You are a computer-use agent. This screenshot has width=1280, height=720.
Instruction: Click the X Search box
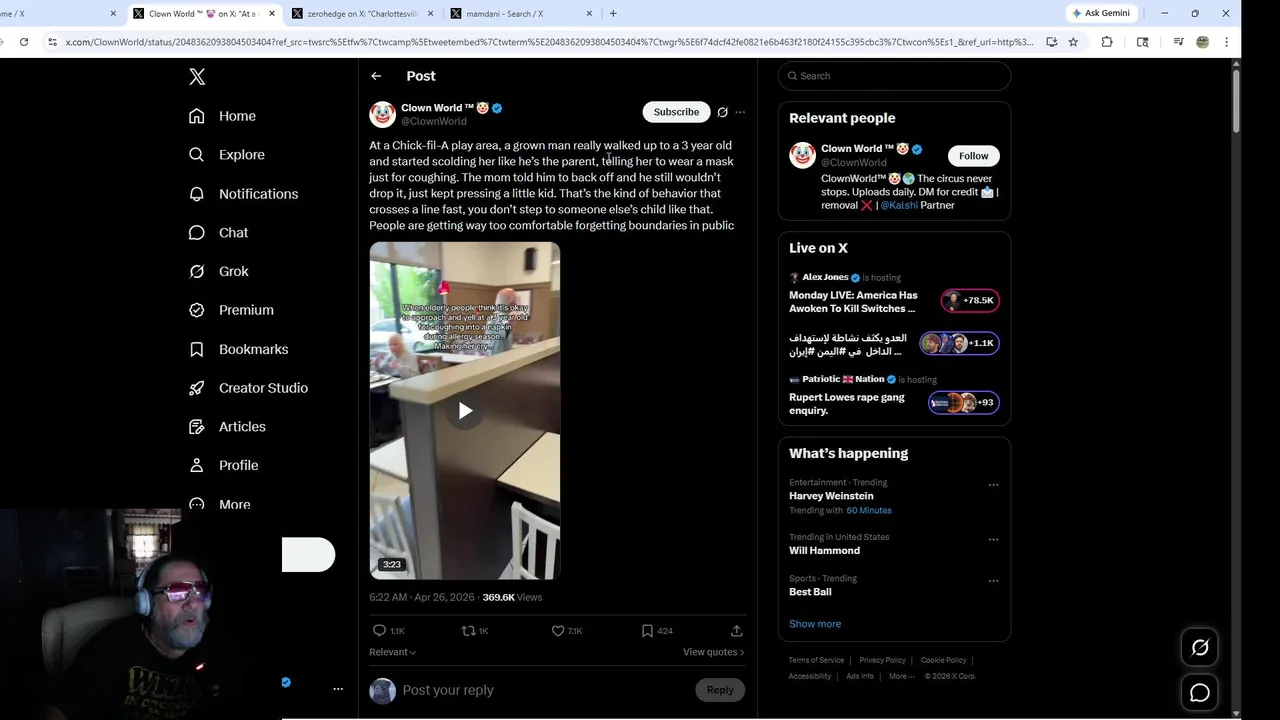tap(894, 76)
